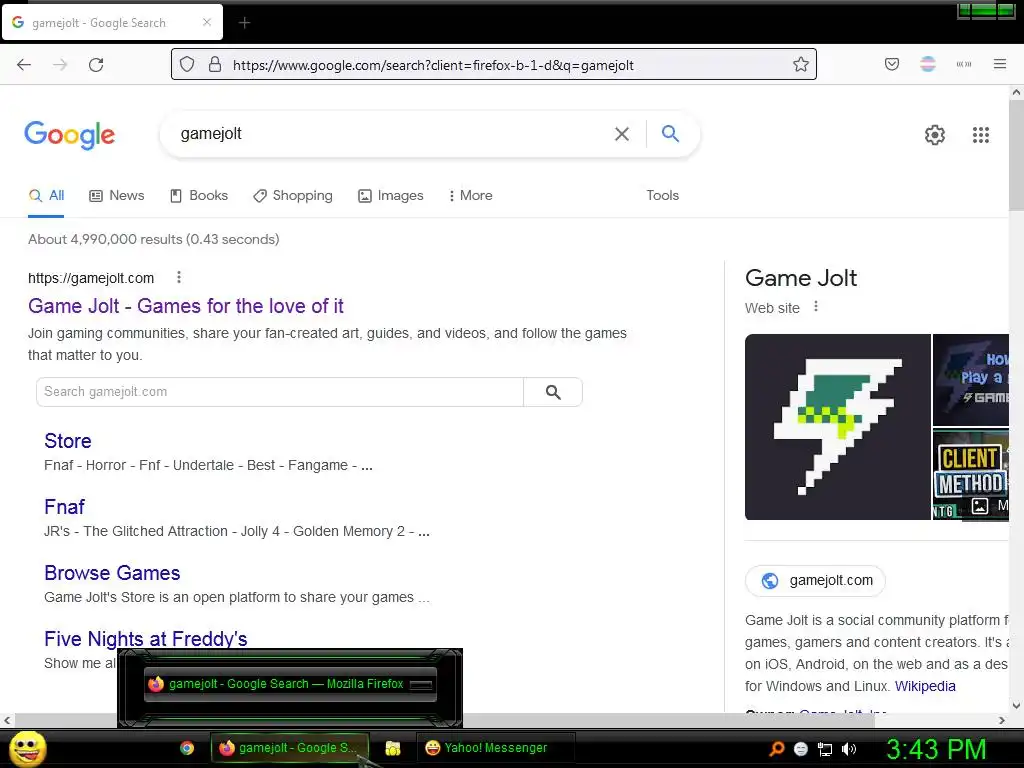Image resolution: width=1024 pixels, height=768 pixels.
Task: Select the Firefox window preview popup
Action: (290, 684)
